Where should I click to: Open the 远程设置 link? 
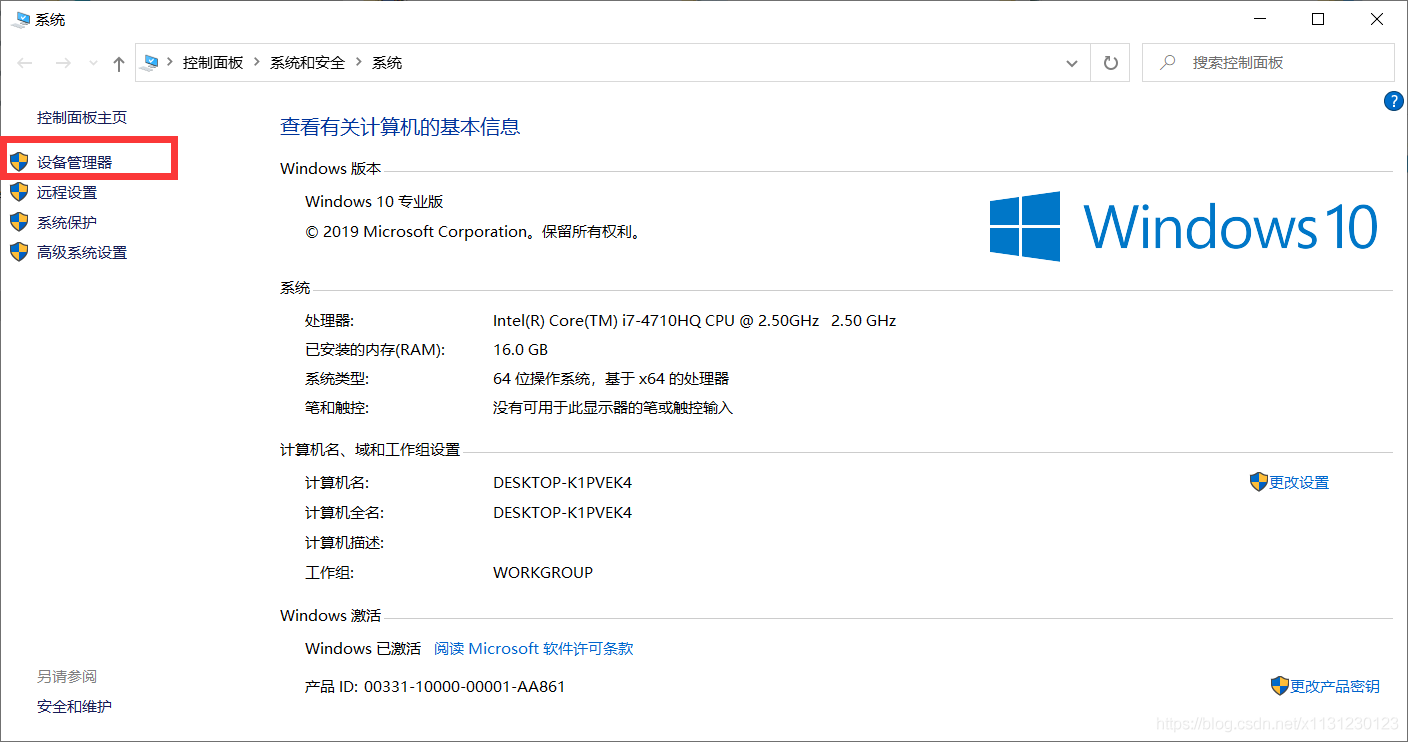tap(67, 192)
